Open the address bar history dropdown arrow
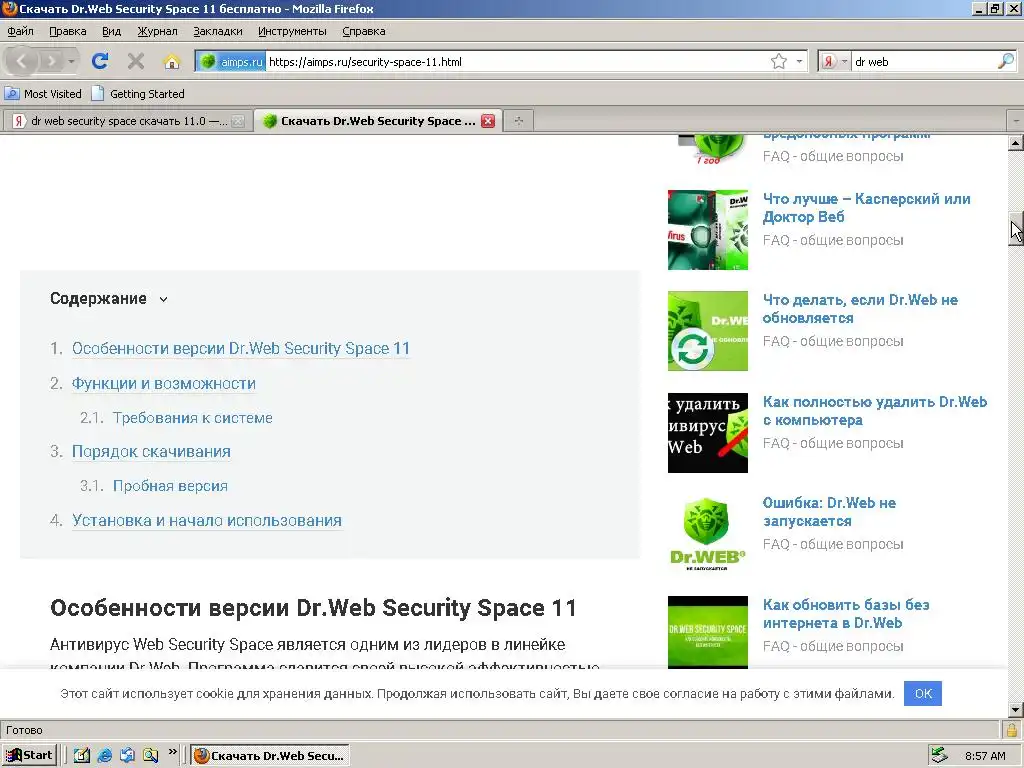The height and width of the screenshot is (768, 1024). pos(799,61)
